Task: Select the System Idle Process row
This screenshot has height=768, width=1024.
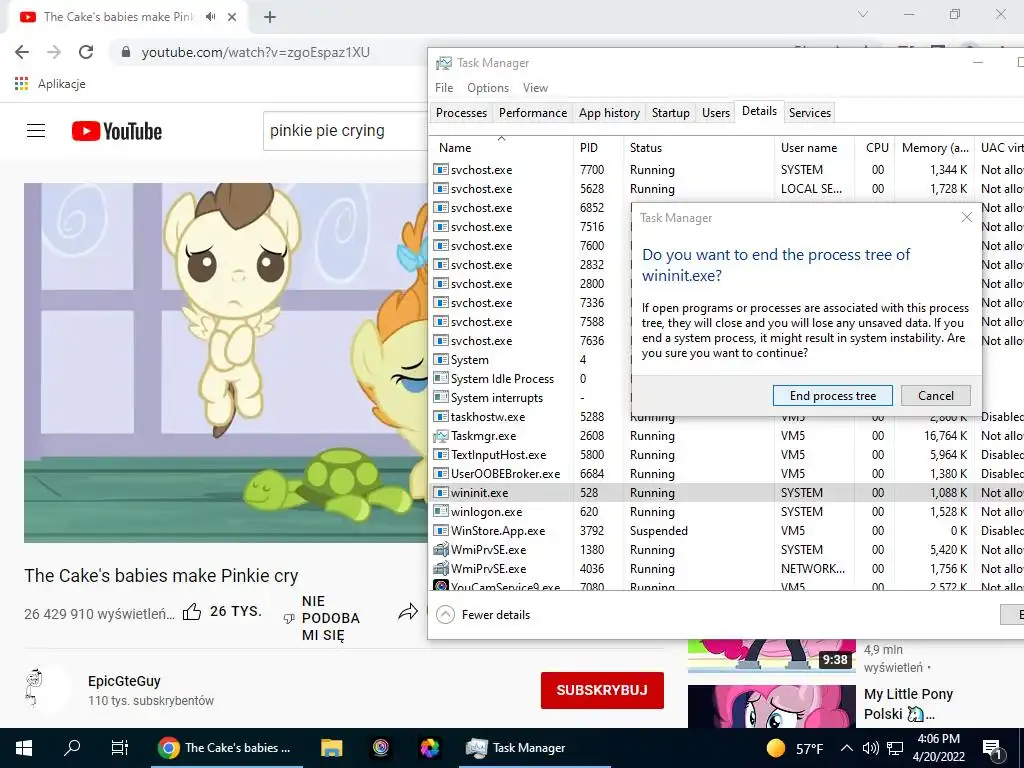Action: pyautogui.click(x=502, y=379)
